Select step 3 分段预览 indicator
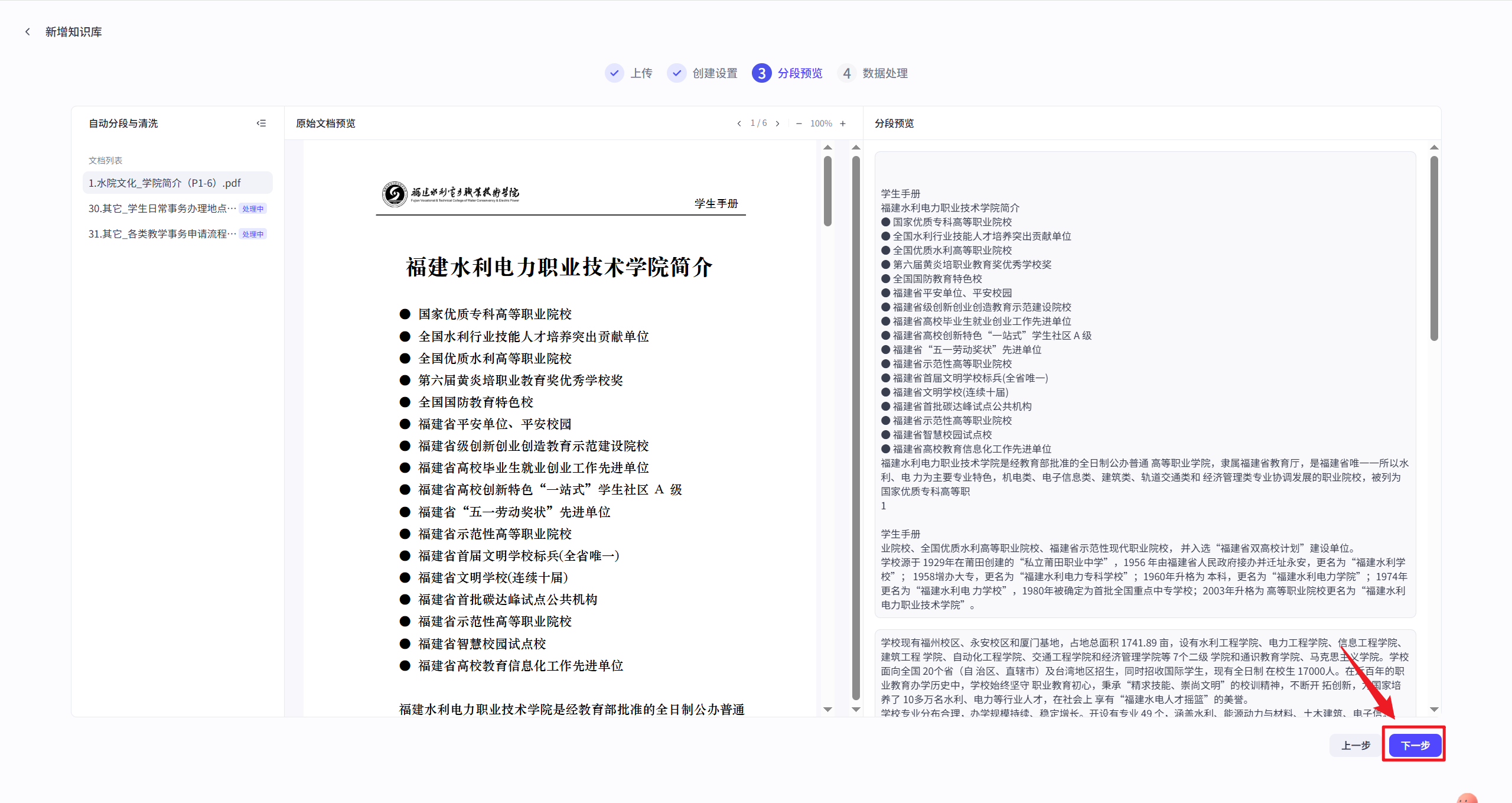The image size is (1512, 803). pos(762,73)
